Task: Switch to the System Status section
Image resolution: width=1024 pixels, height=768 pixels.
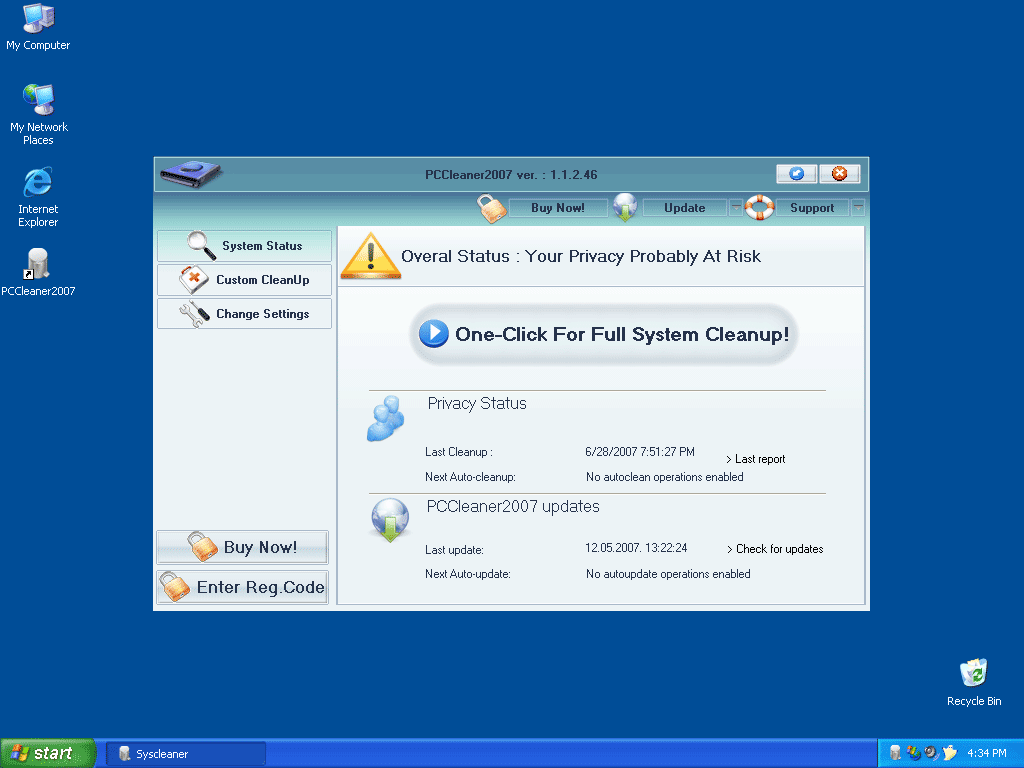Action: click(x=244, y=246)
